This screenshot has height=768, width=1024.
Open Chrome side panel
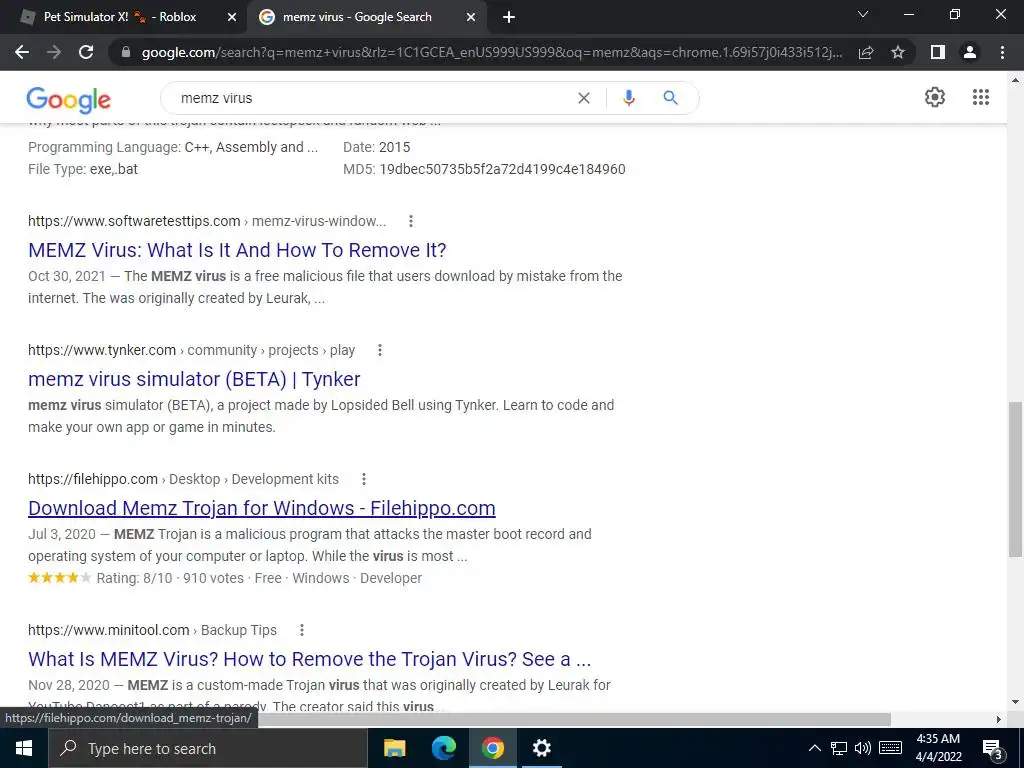click(938, 52)
